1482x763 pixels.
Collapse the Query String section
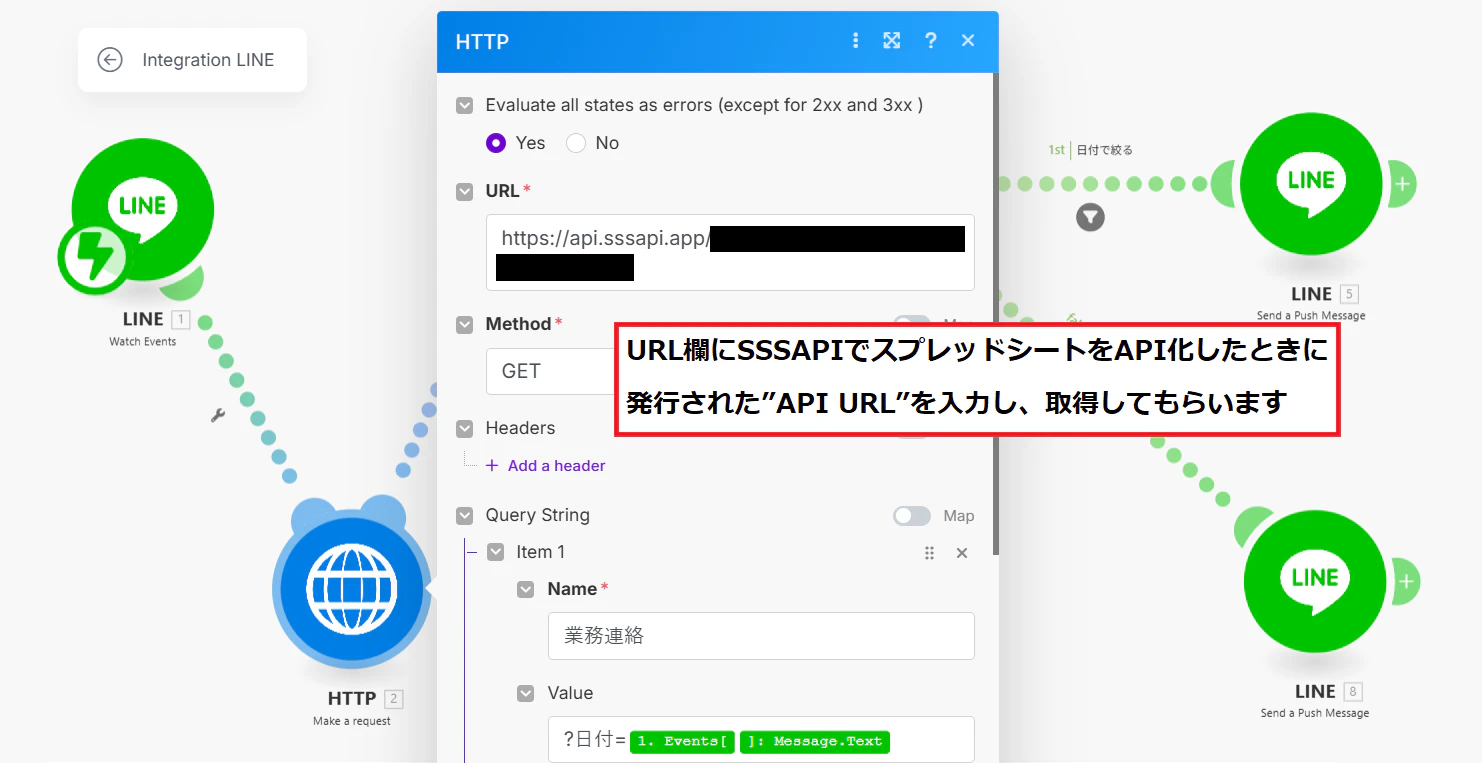coord(465,516)
